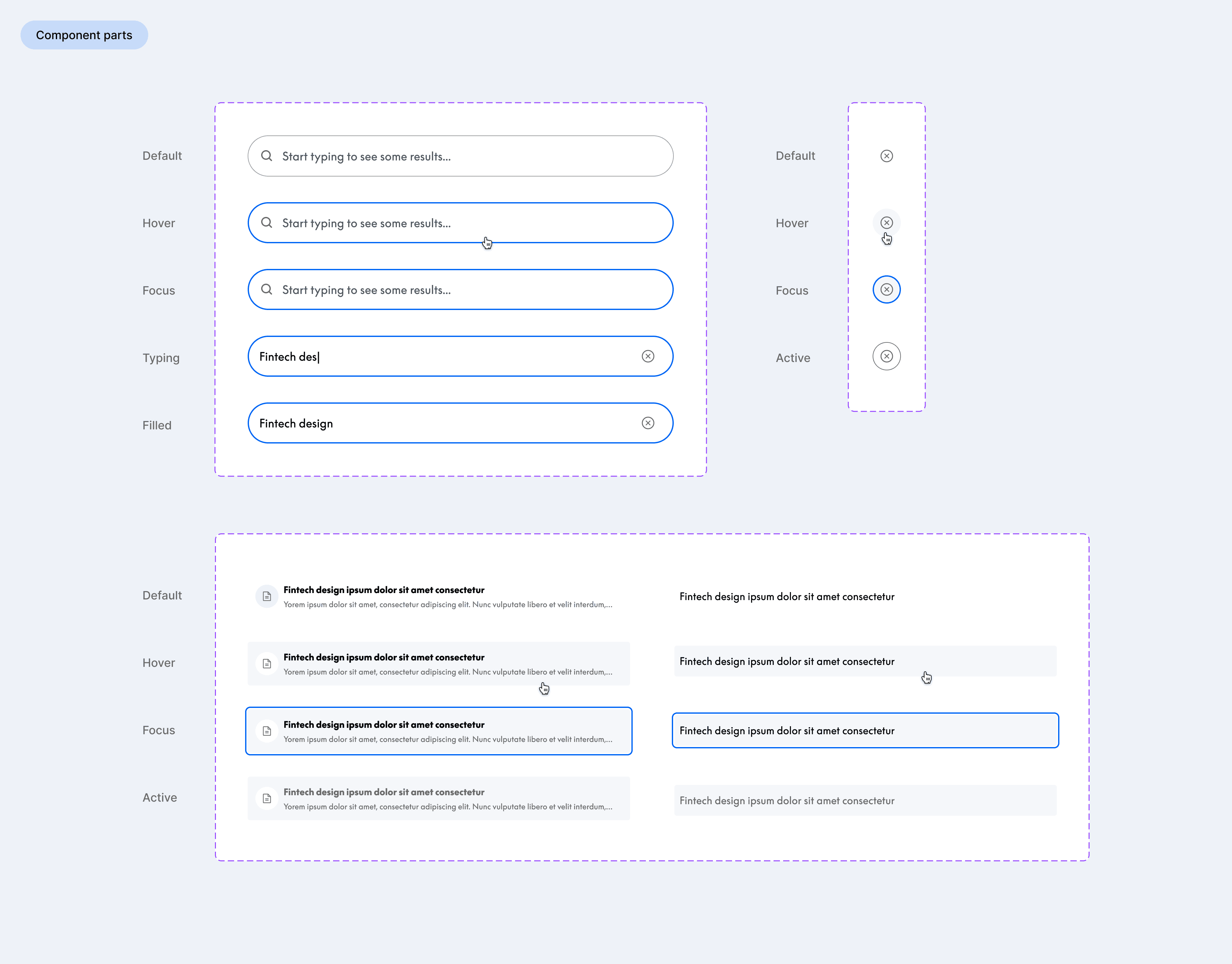Click the hovered simple text result row
Image resolution: width=1232 pixels, height=964 pixels.
tap(865, 661)
